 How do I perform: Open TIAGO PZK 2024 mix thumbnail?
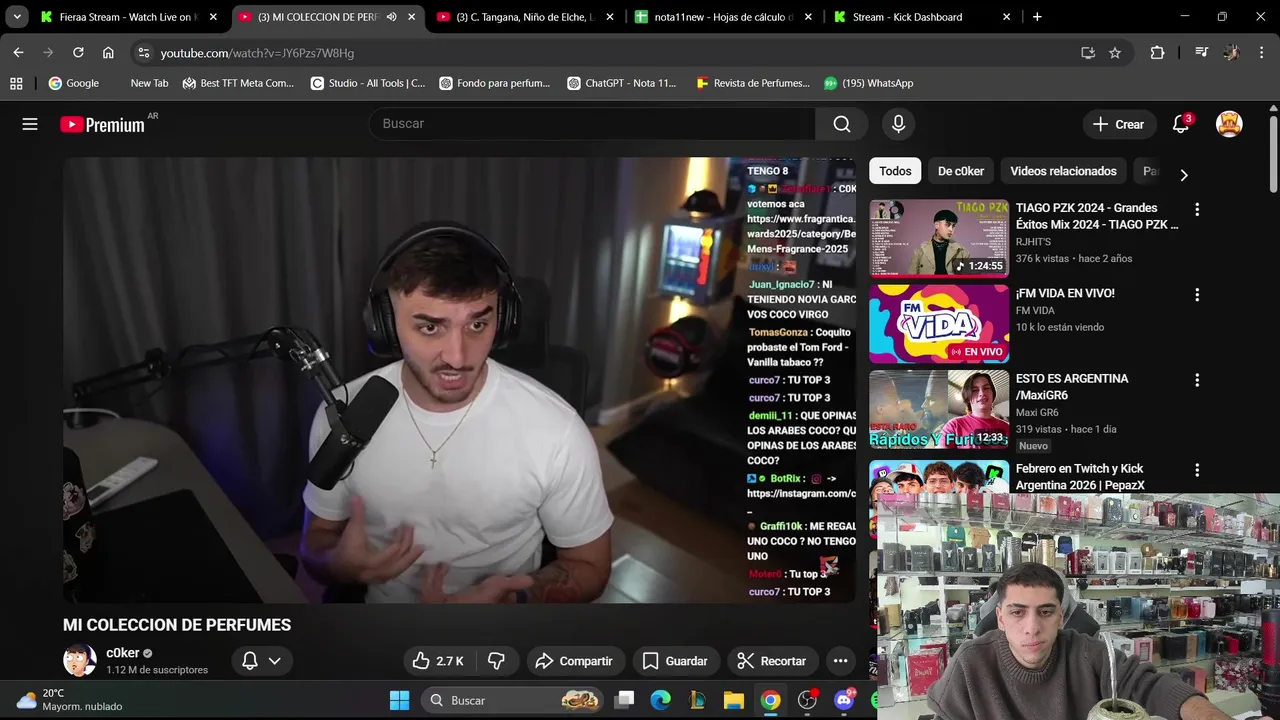click(939, 238)
